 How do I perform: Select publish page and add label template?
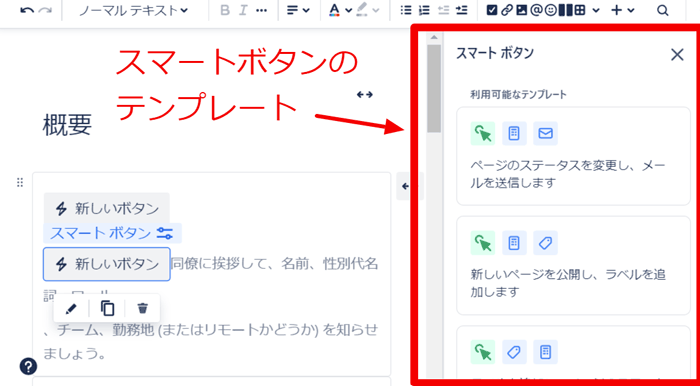[573, 266]
